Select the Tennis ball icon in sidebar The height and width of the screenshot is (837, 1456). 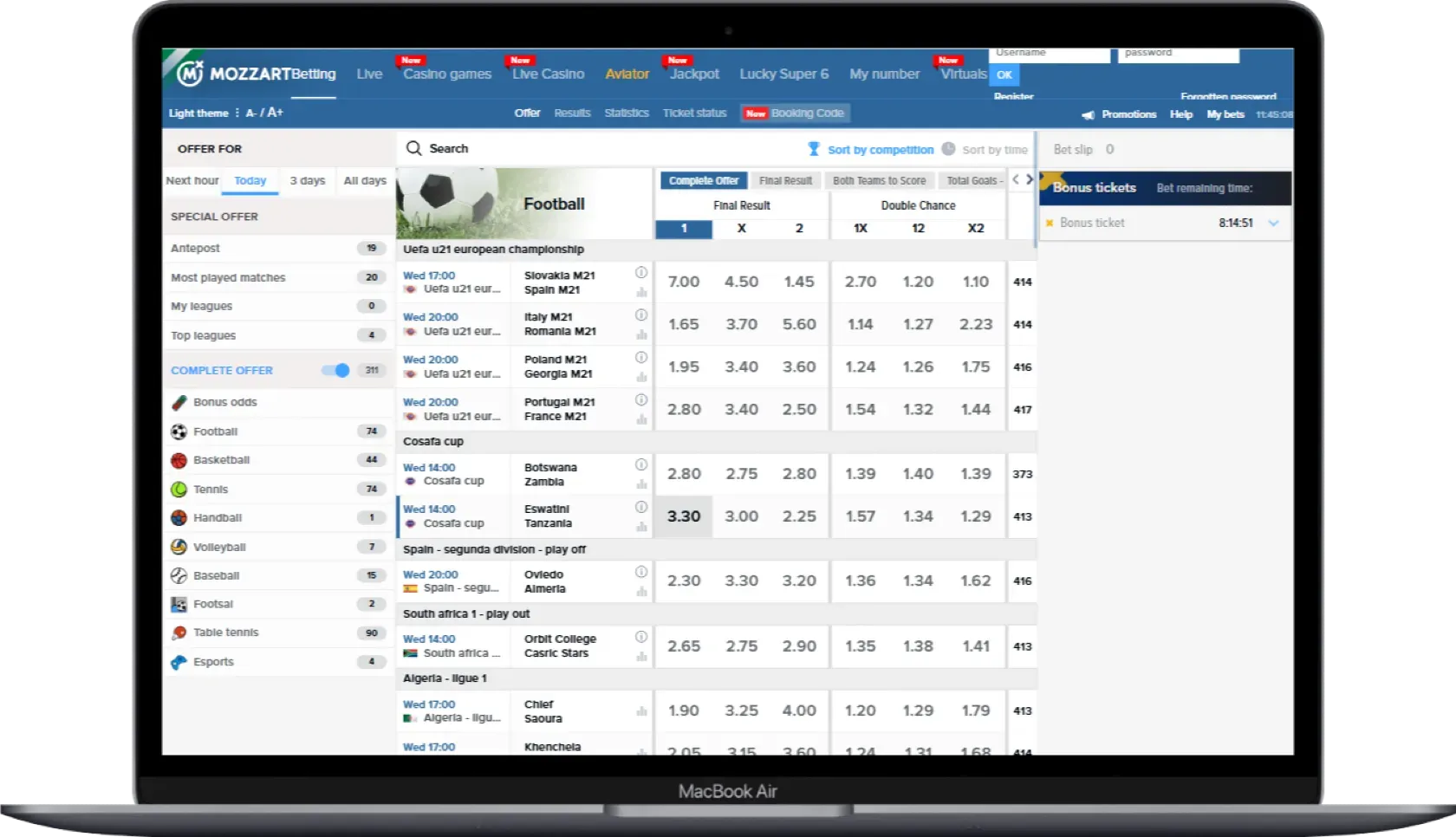179,490
